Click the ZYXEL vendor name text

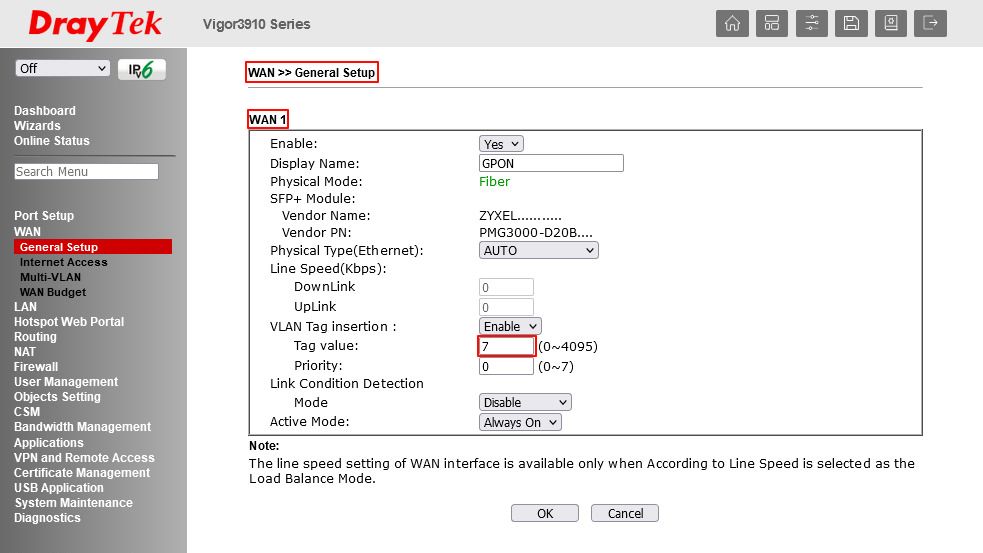(520, 216)
